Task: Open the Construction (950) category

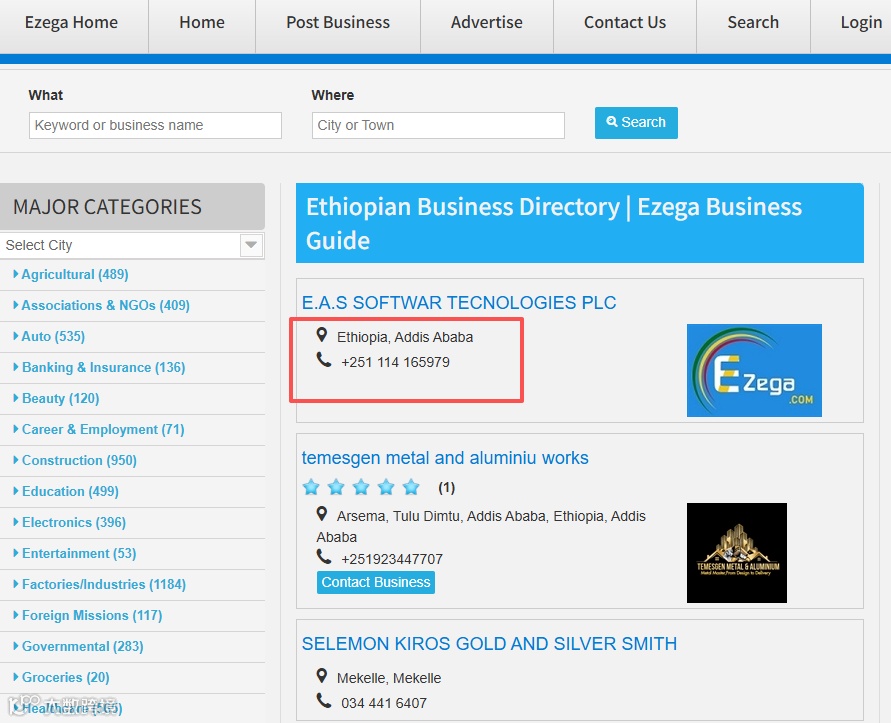Action: coord(79,460)
